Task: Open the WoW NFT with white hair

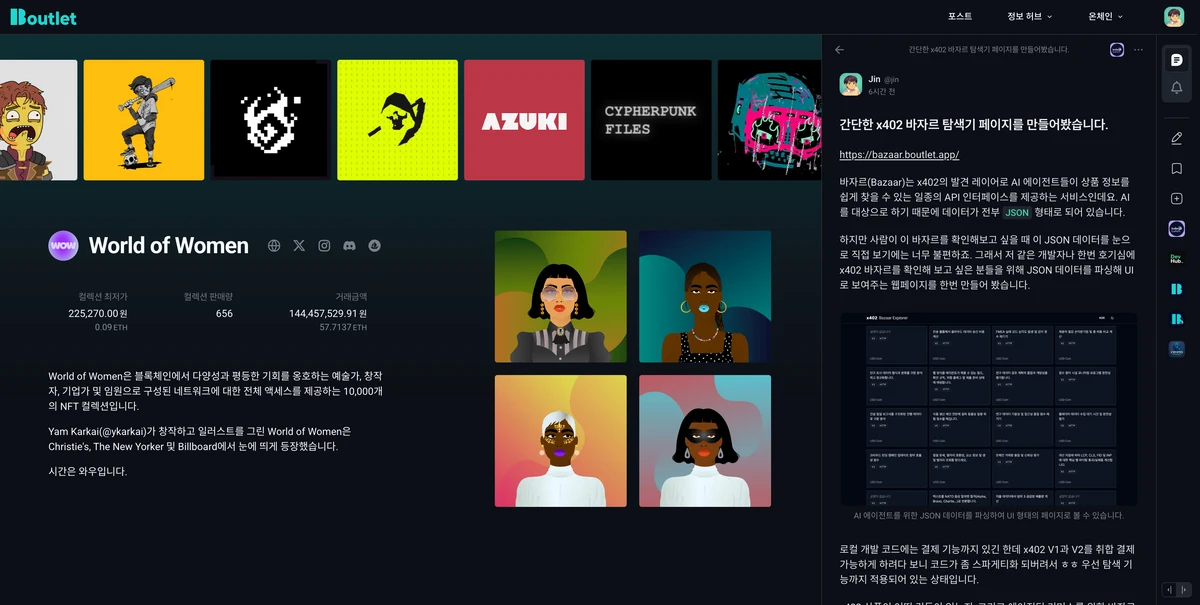Action: pyautogui.click(x=561, y=441)
